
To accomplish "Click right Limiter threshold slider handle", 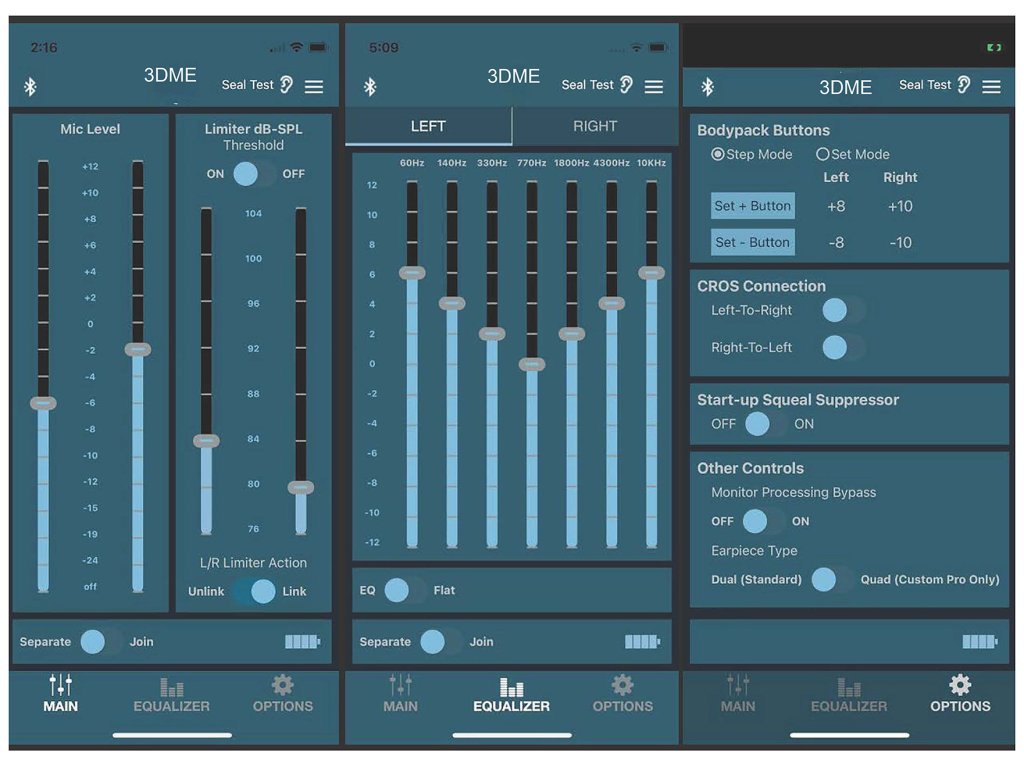I will tap(301, 487).
